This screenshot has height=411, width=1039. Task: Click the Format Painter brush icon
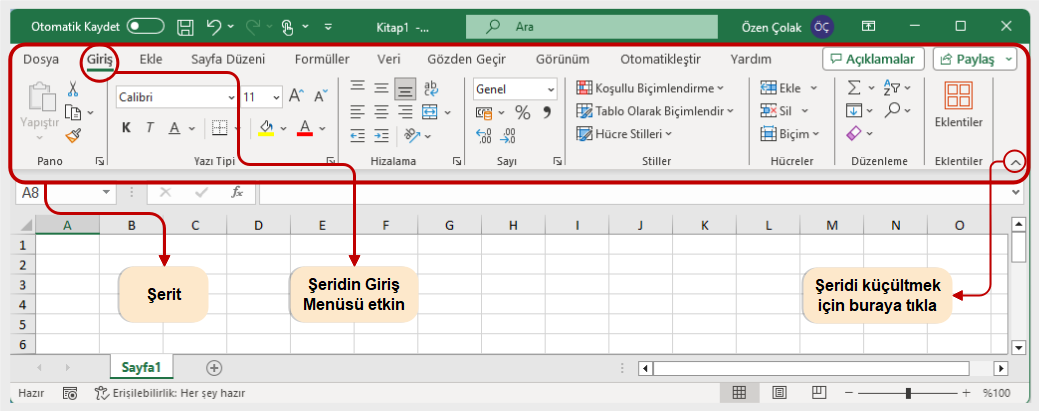coord(73,136)
